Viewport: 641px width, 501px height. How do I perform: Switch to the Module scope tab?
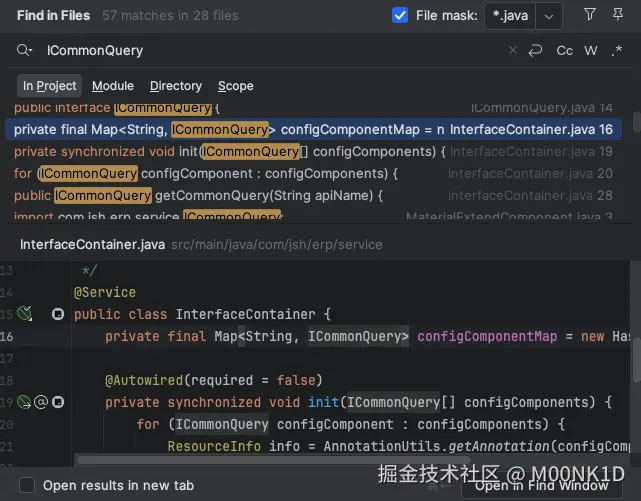113,86
